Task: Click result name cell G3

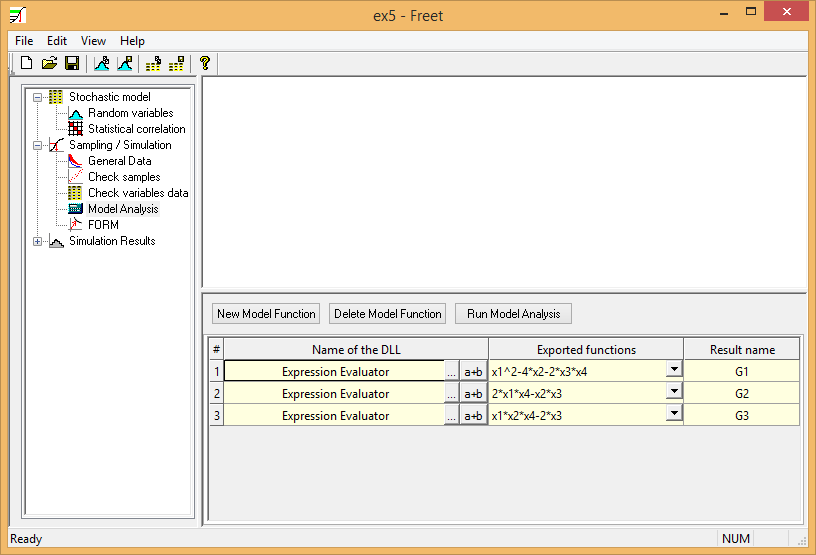Action: click(742, 415)
